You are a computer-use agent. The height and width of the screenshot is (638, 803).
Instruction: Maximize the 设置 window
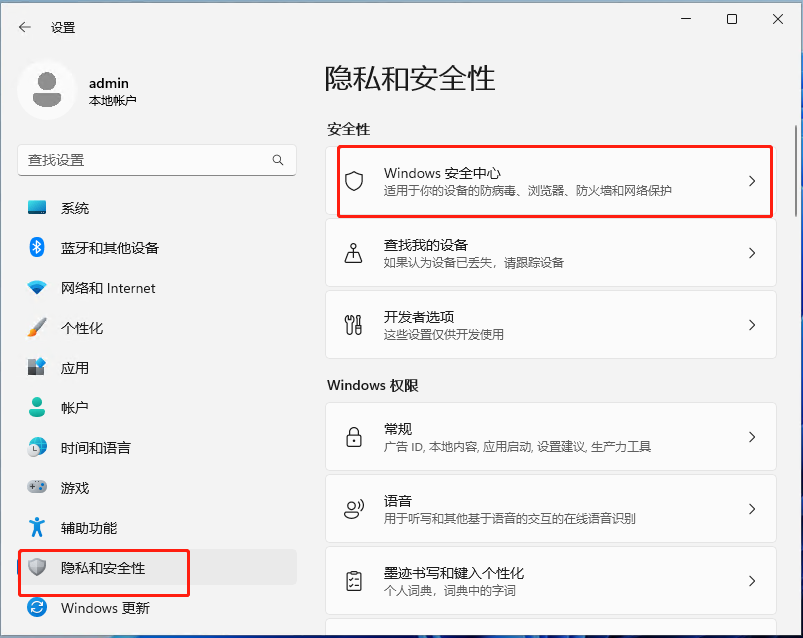[x=732, y=19]
